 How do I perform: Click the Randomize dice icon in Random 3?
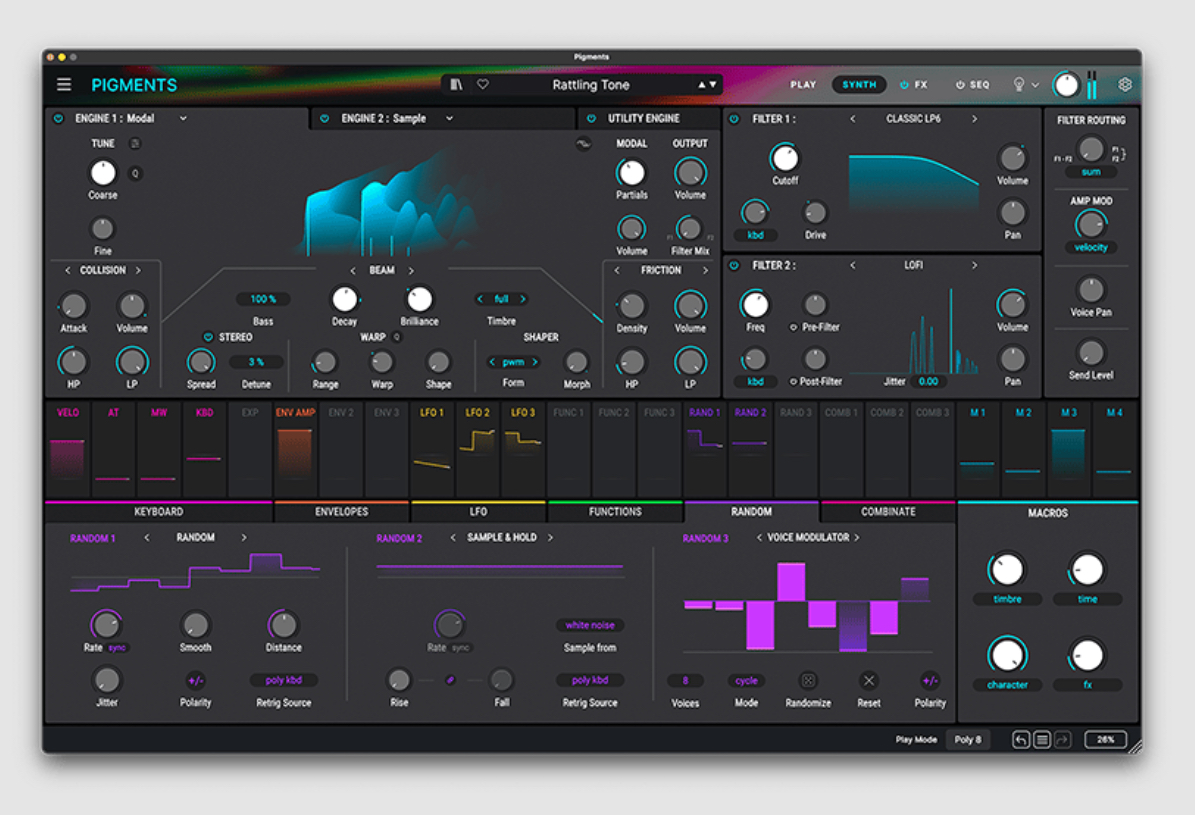click(808, 680)
